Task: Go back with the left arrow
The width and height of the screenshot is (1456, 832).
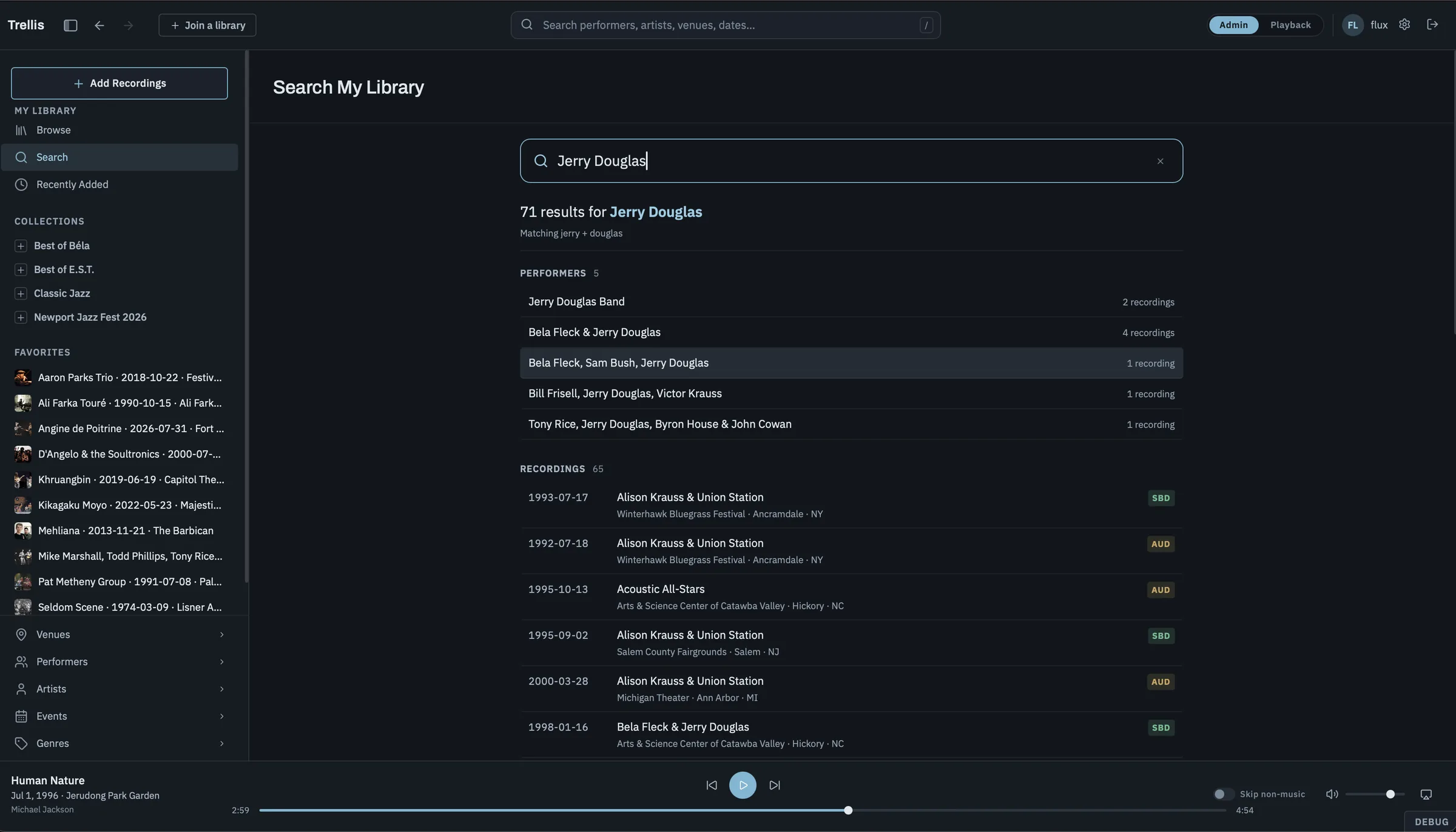Action: [x=99, y=25]
